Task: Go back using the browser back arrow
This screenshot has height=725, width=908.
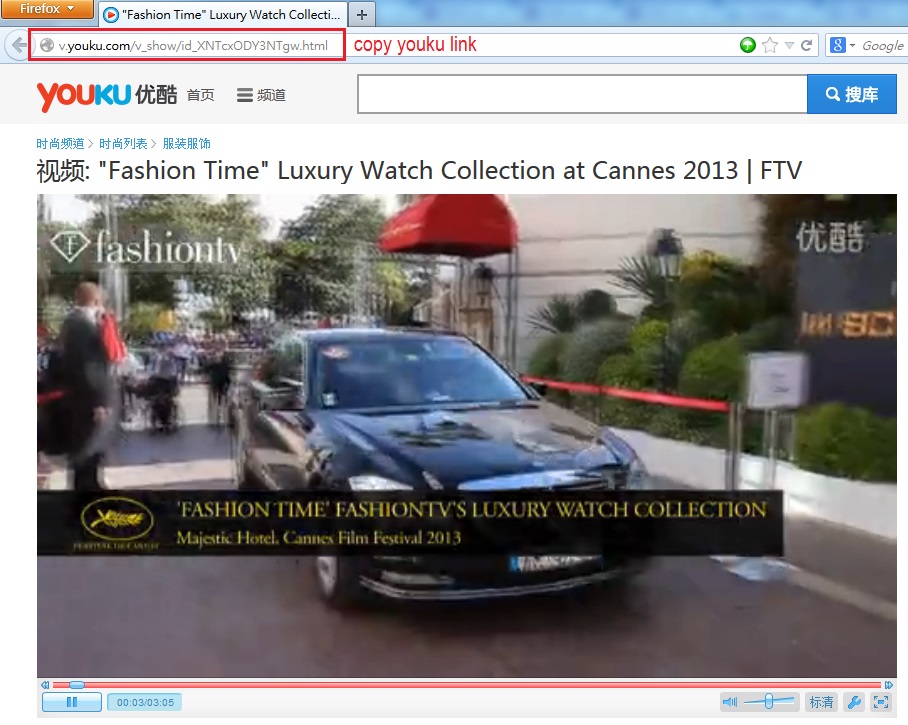Action: tap(18, 45)
